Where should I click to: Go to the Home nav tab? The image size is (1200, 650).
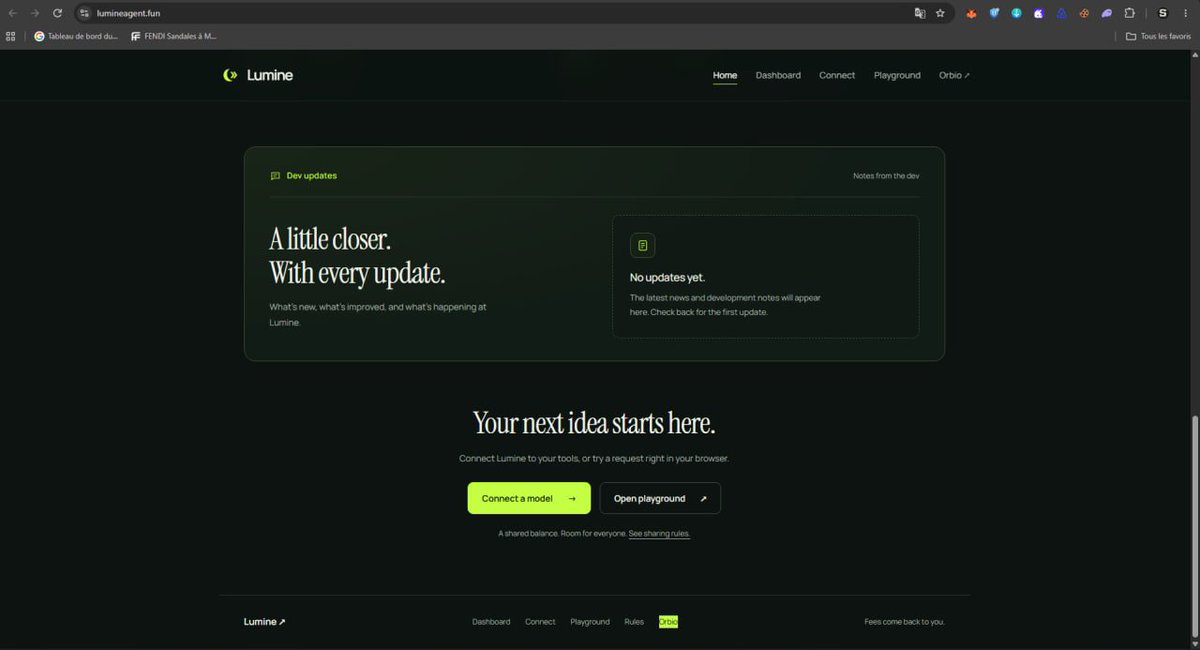[x=725, y=75]
